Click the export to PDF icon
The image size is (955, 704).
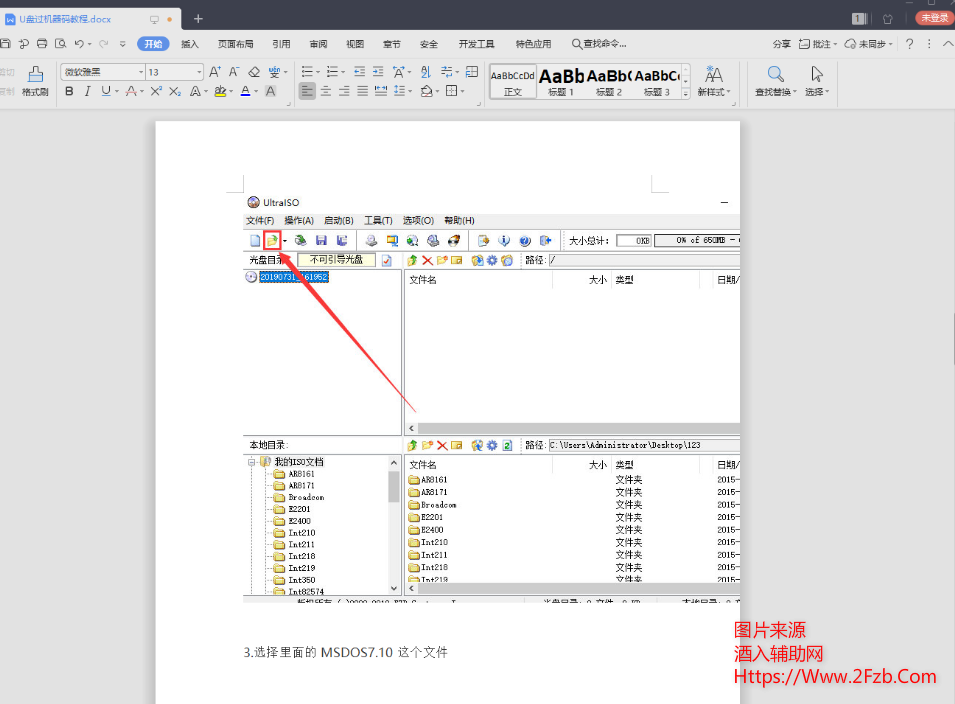pyautogui.click(x=24, y=44)
